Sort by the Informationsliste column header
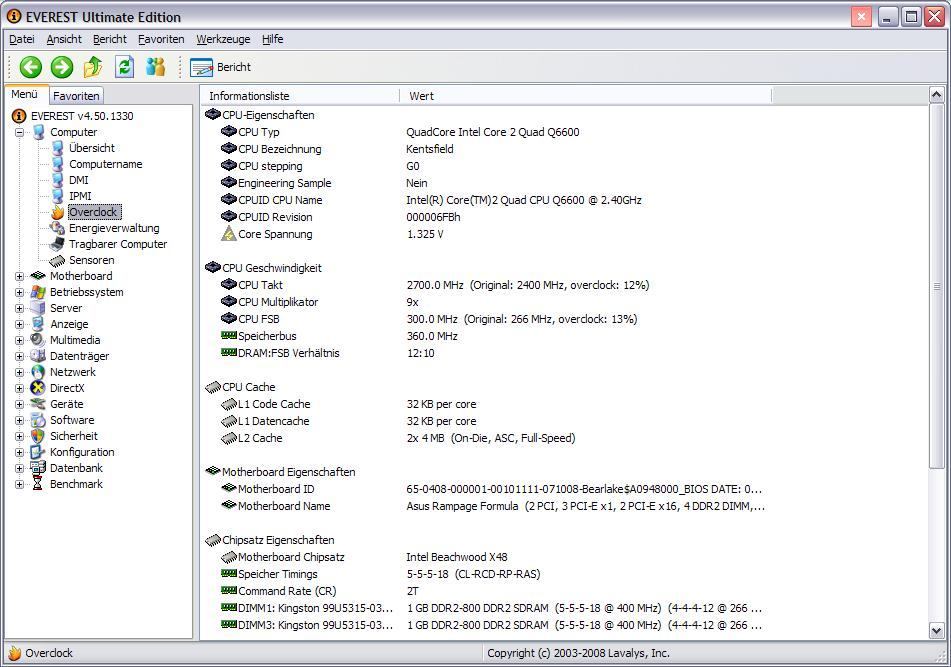This screenshot has width=951, height=667. 300,96
